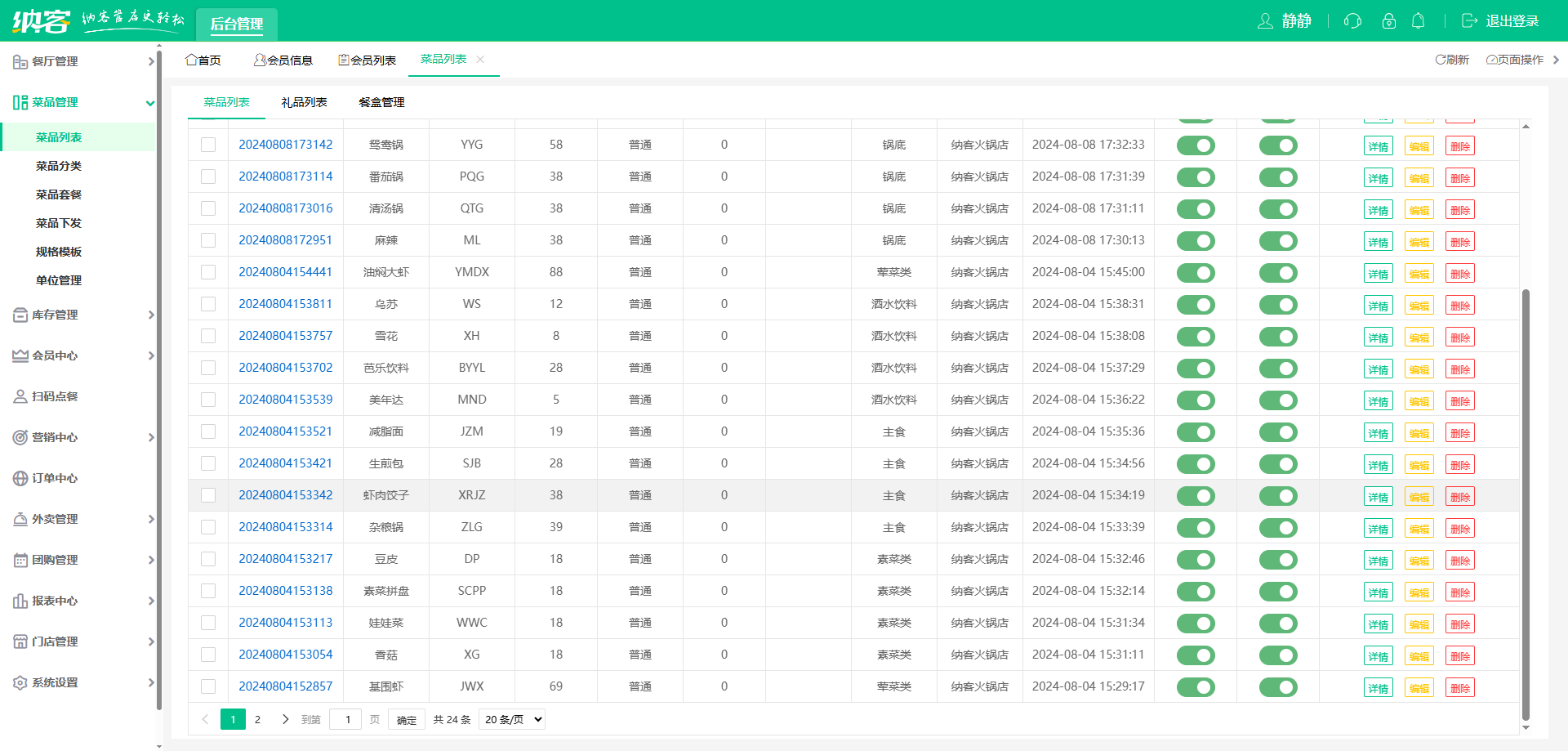1568x751 pixels.
Task: Click the user avatar icon beside 静静
Action: pos(1265,21)
